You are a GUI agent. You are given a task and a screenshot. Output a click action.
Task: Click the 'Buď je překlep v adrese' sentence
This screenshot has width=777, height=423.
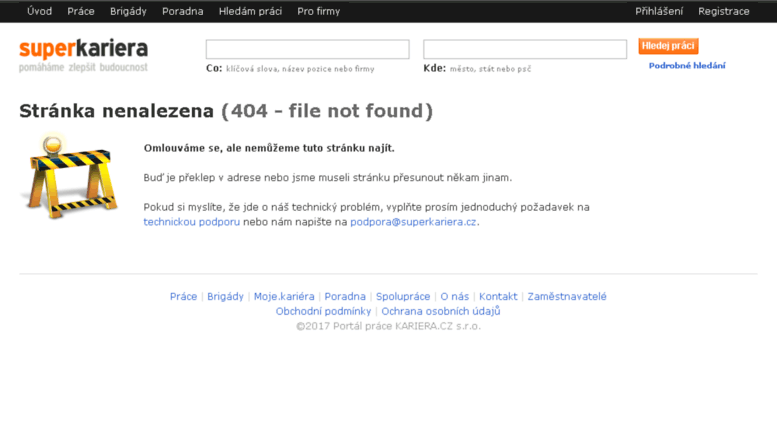coord(328,177)
